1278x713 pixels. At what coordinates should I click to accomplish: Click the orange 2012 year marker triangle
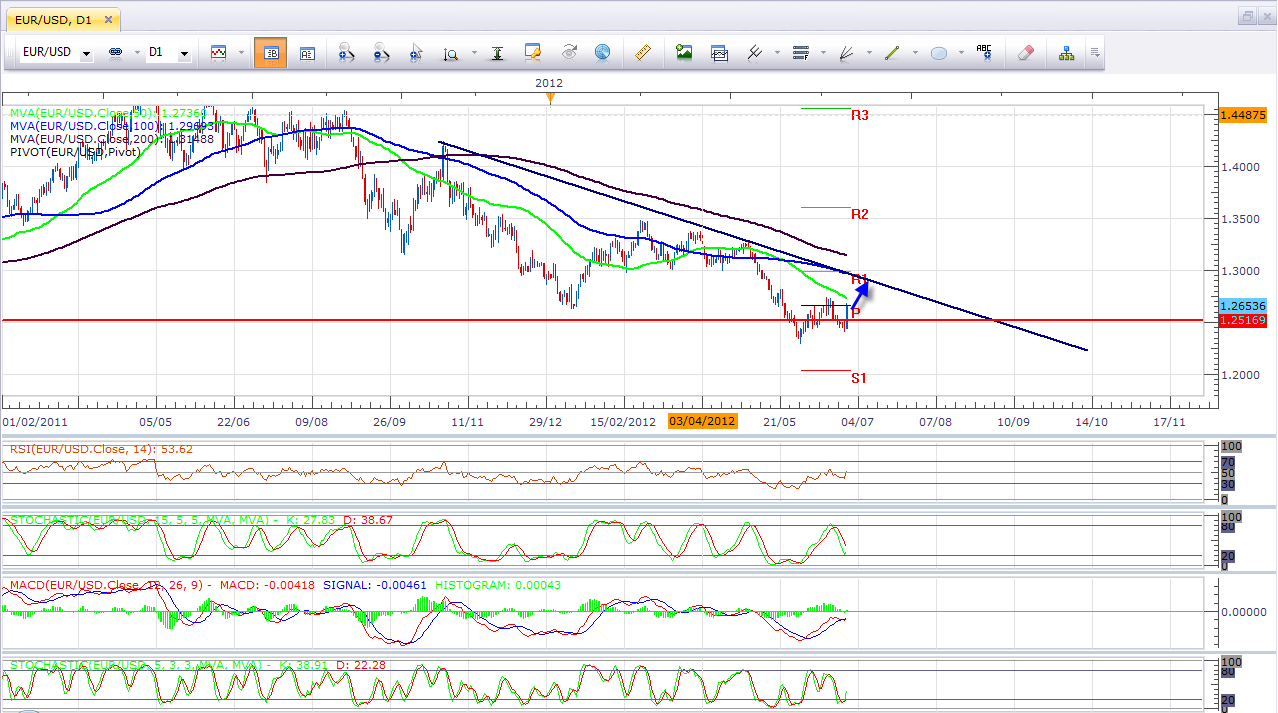click(x=549, y=97)
